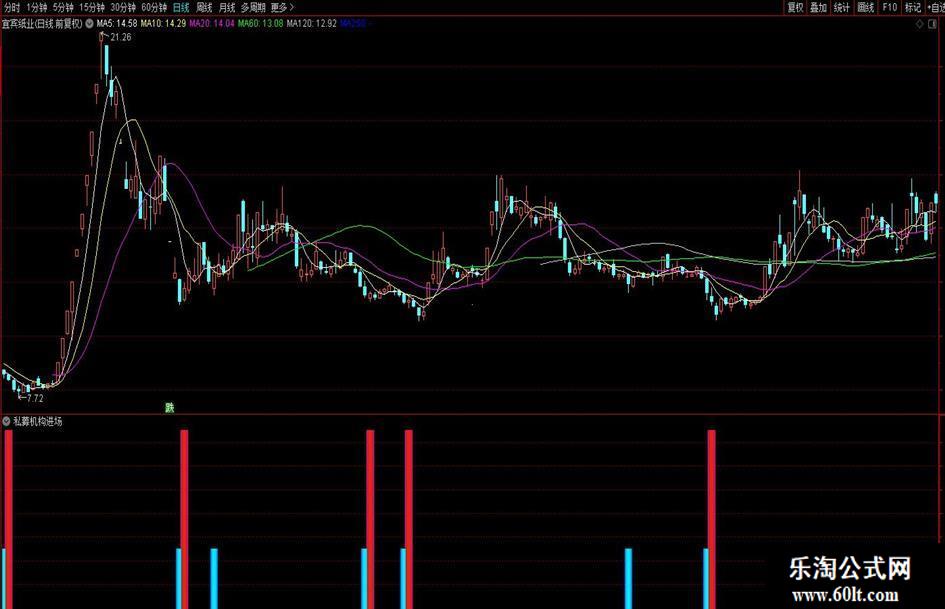Open the 统计 statistics button

tap(841, 7)
